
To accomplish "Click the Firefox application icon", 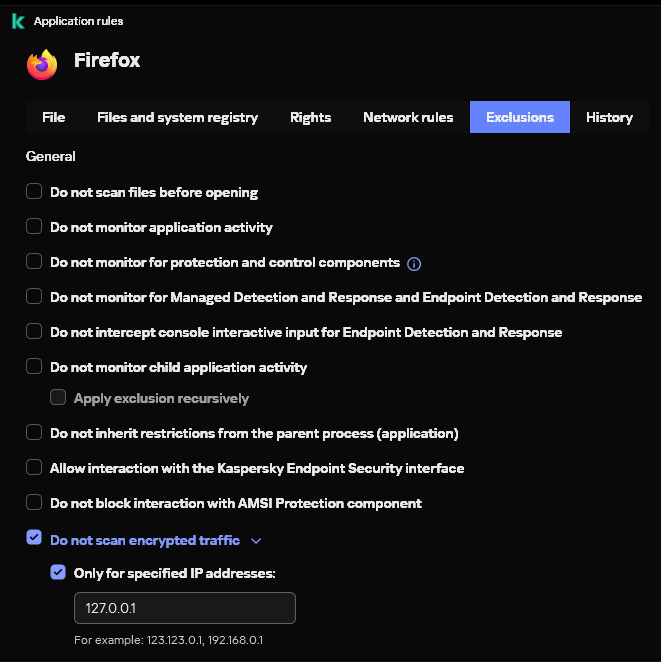I will 42,64.
